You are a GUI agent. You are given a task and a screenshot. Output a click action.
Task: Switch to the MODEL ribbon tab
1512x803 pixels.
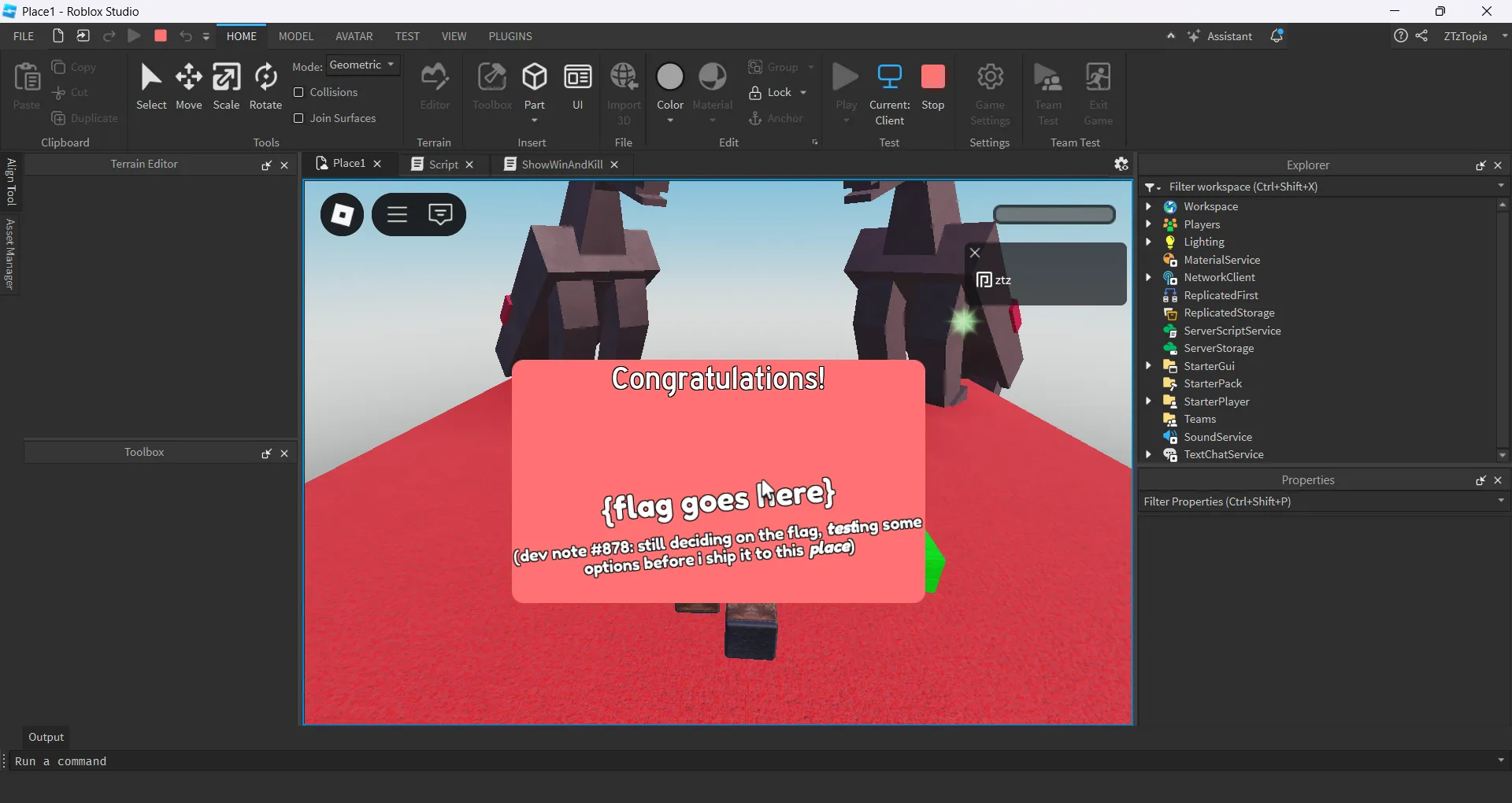pos(296,36)
